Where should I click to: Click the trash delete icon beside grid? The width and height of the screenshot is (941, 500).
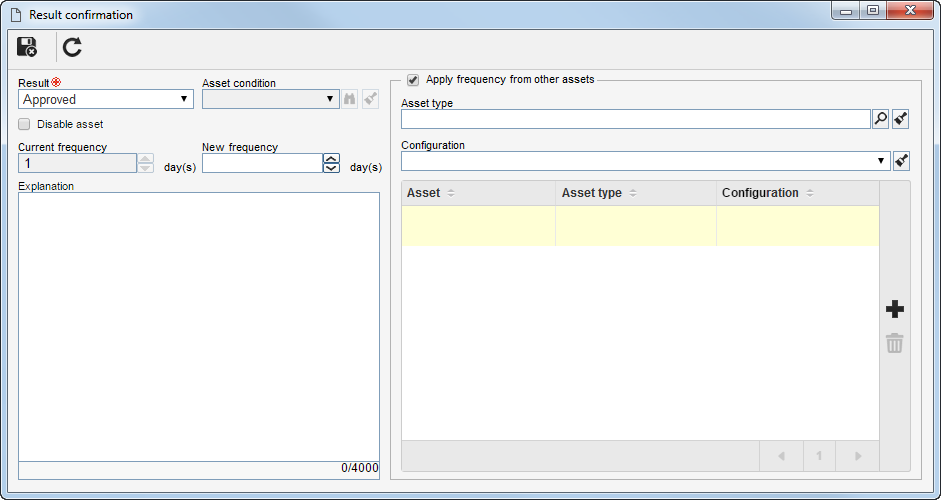[894, 343]
